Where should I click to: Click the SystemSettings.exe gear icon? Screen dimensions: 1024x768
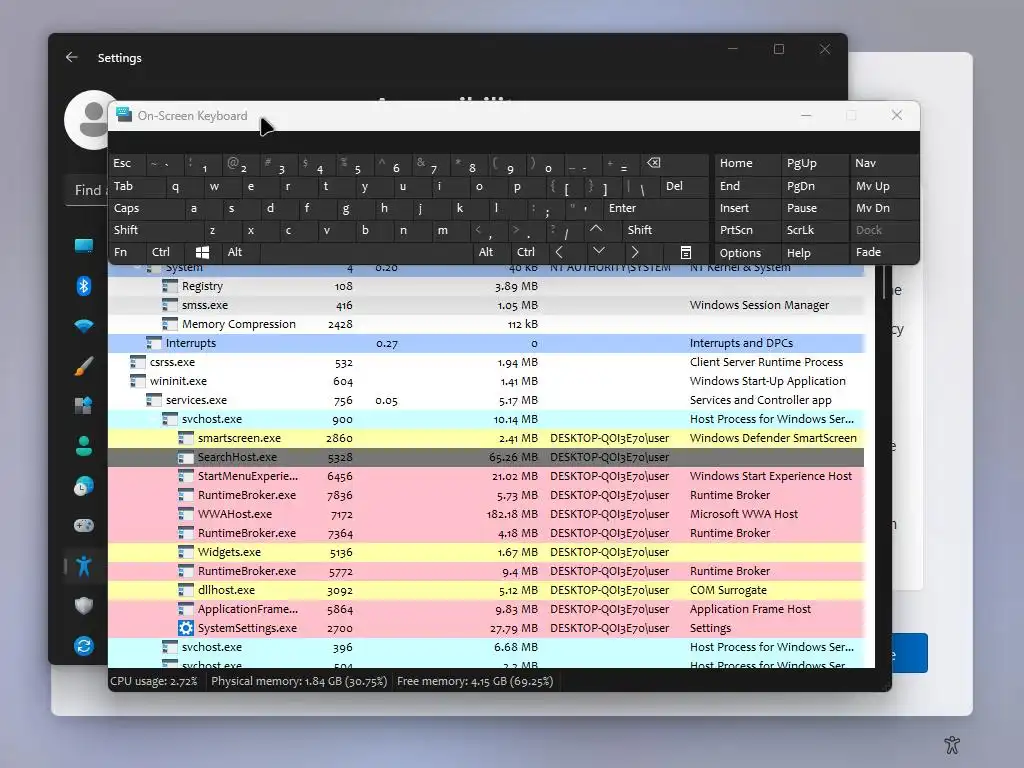186,628
